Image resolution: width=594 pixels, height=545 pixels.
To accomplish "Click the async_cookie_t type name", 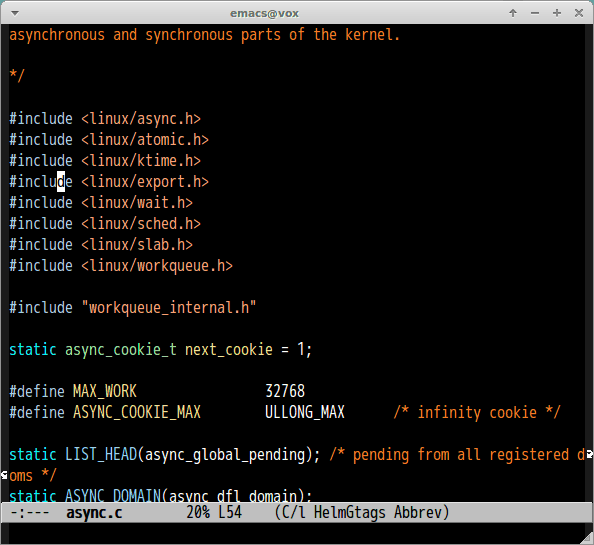I will (x=121, y=350).
